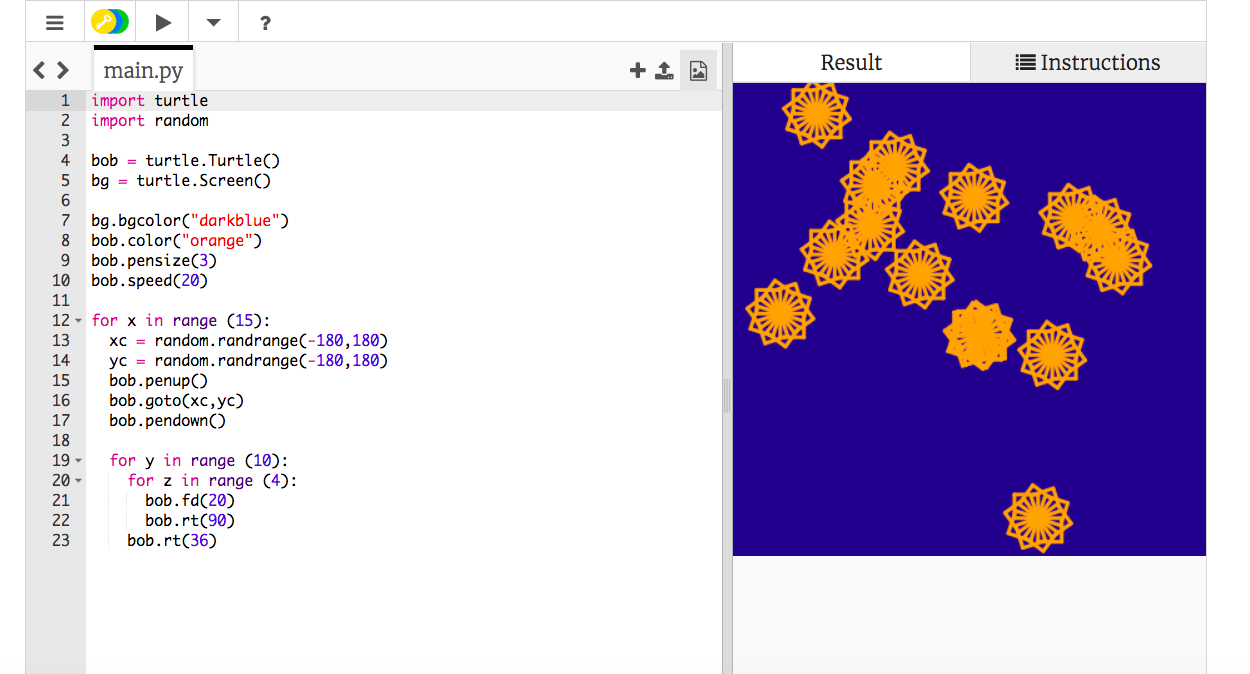The image size is (1250, 674).
Task: Click the 'bob.penup()' line
Action: coord(159,380)
